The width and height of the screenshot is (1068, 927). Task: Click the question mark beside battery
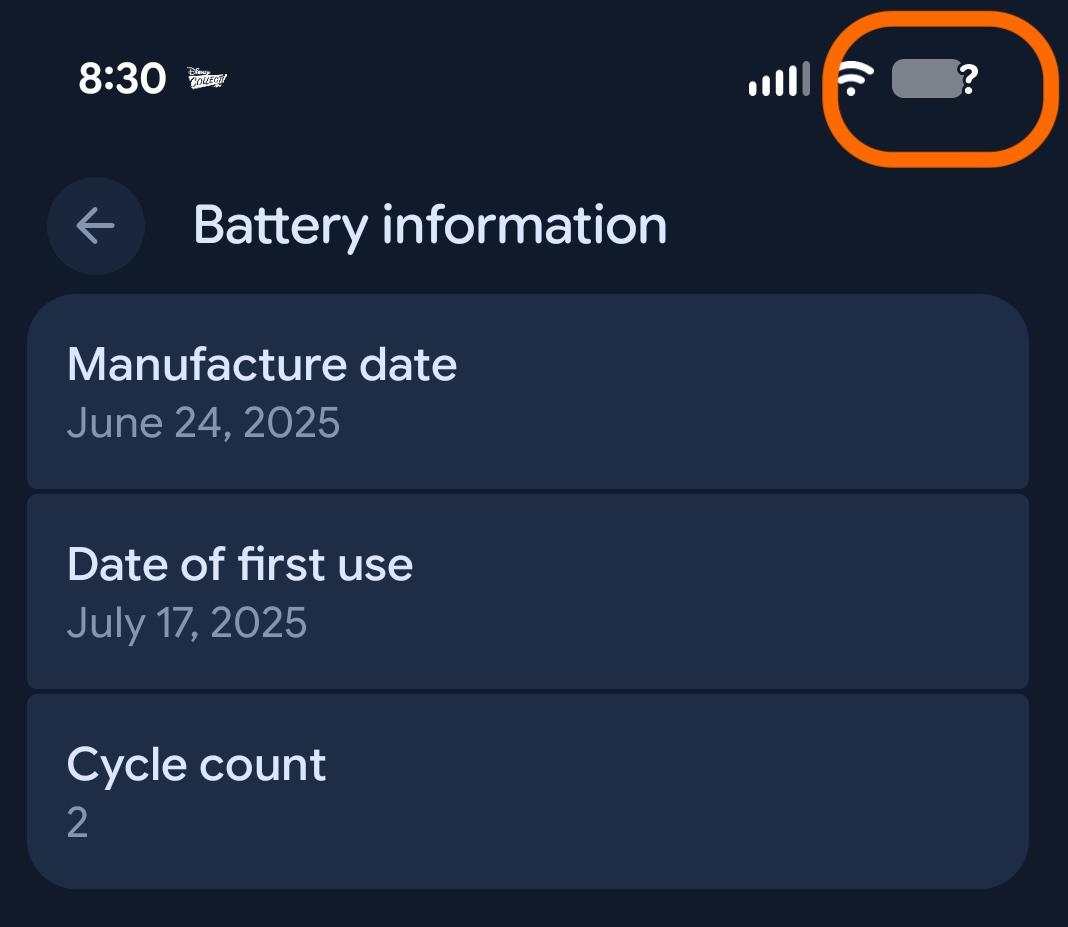click(968, 78)
